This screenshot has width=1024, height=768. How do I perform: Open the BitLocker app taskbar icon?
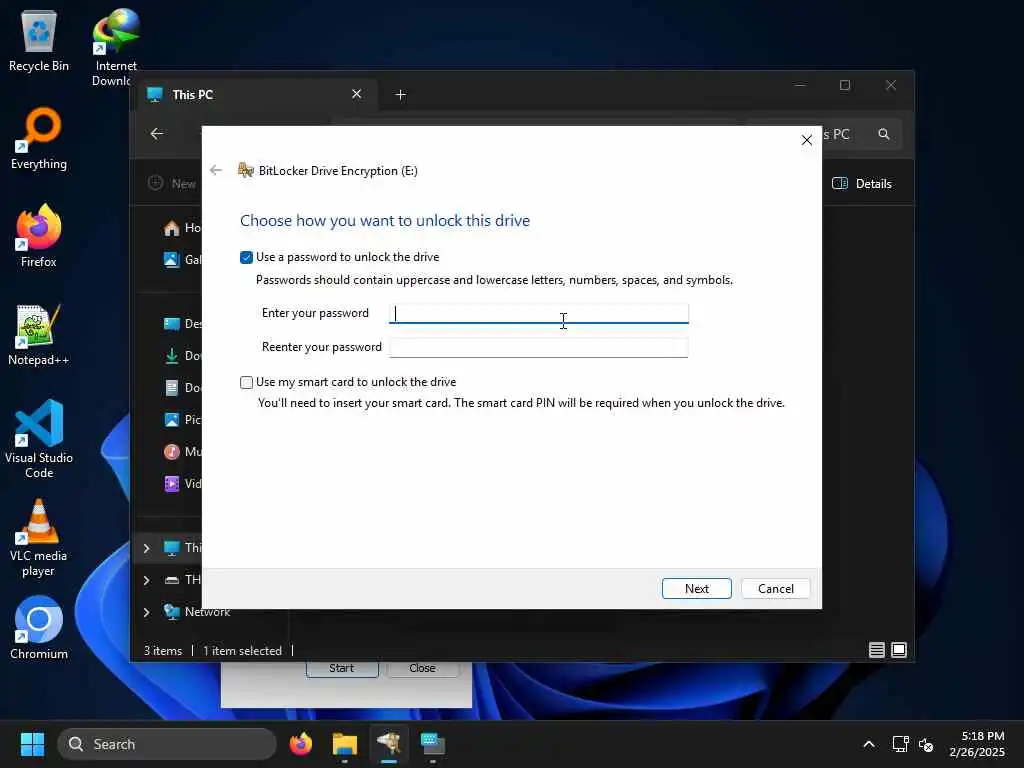[389, 744]
